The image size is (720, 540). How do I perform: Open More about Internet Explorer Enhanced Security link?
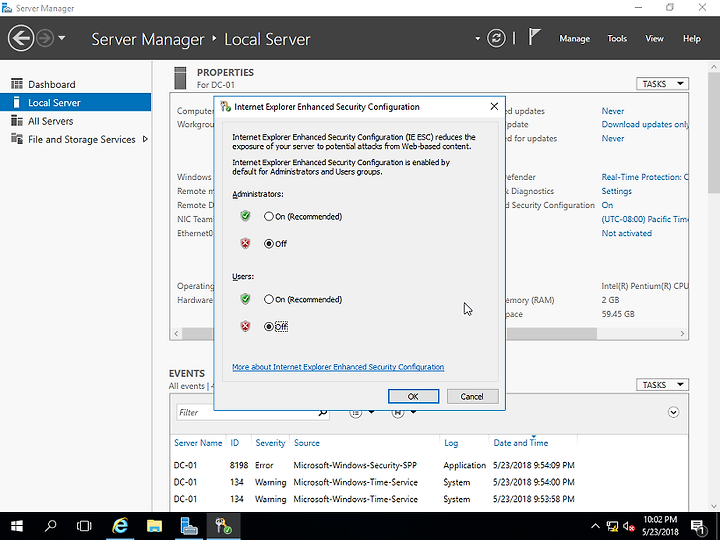tap(338, 367)
